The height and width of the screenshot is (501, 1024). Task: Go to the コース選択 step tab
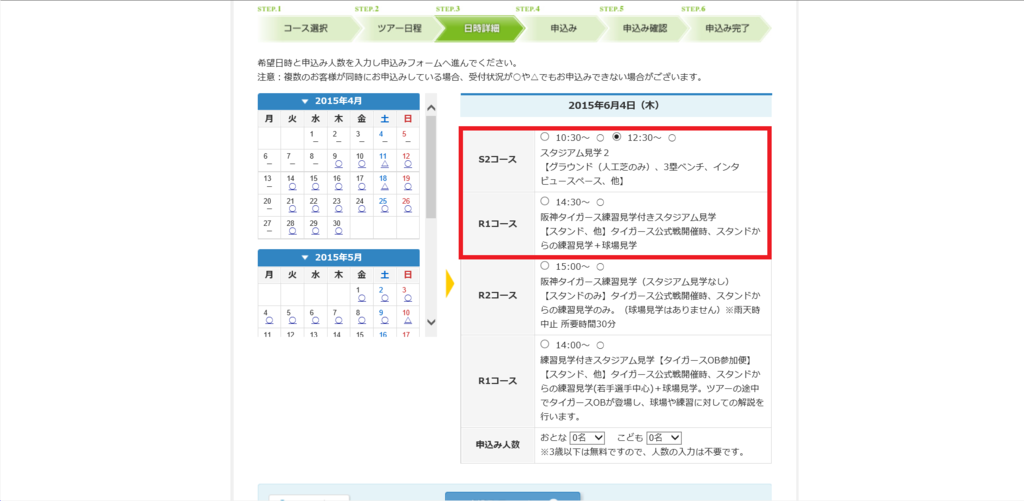pos(296,28)
